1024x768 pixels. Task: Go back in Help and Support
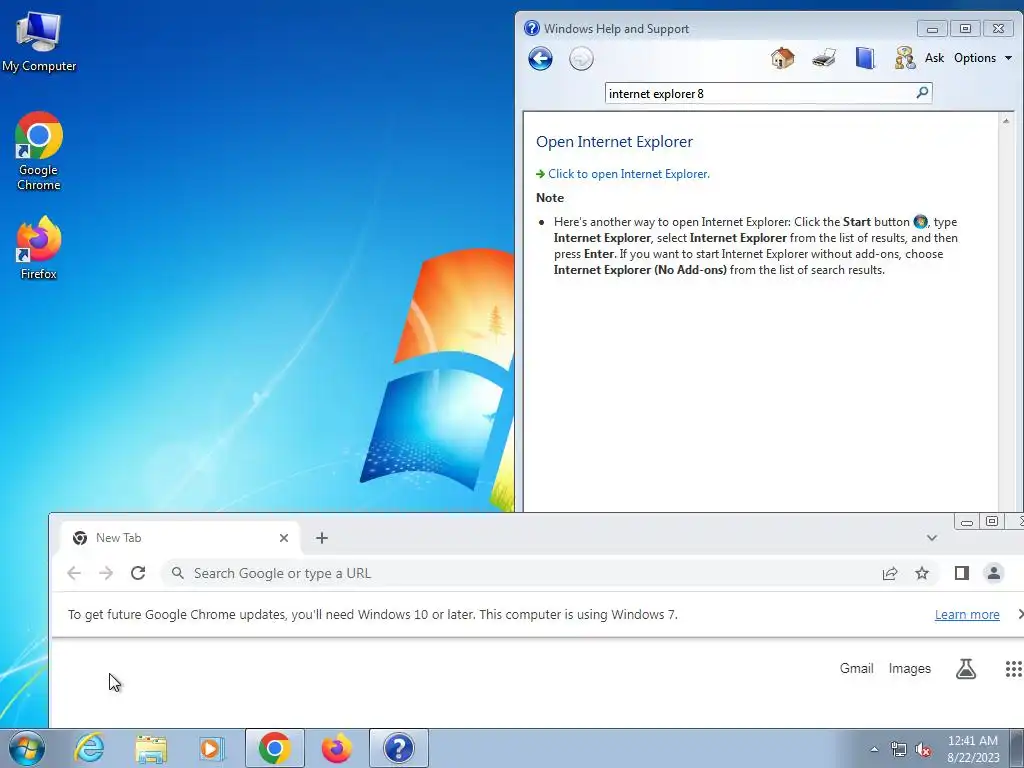click(x=540, y=59)
